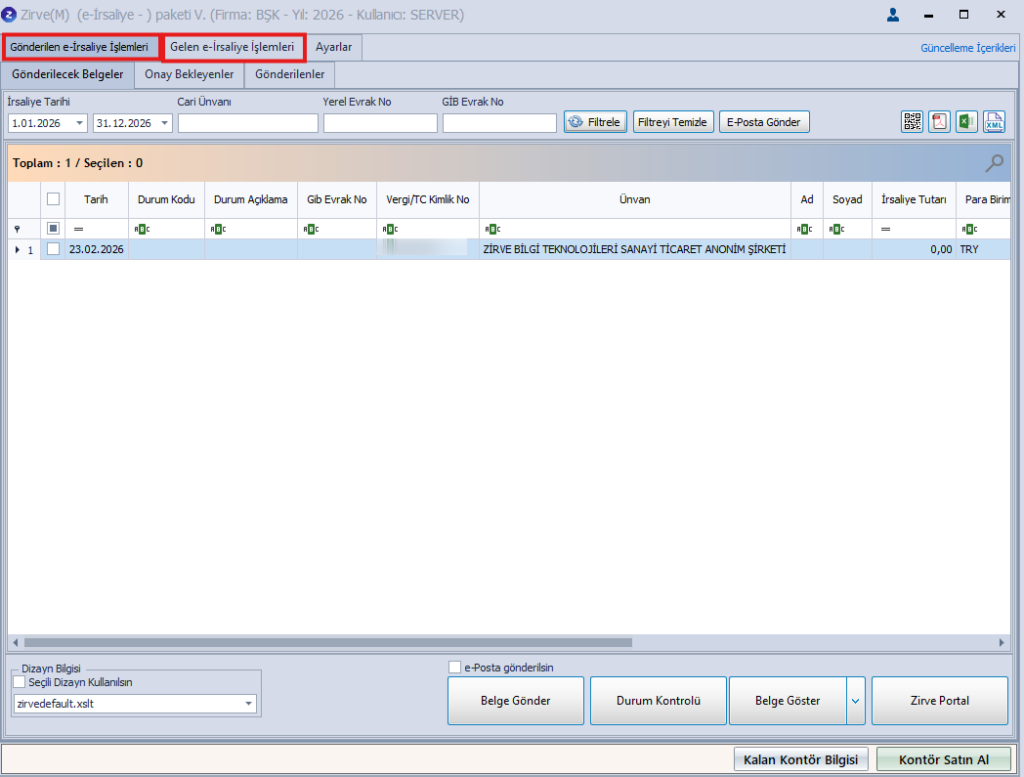Set the Para Birimi filter operator
Viewport: 1024px width, 777px height.
[970, 229]
